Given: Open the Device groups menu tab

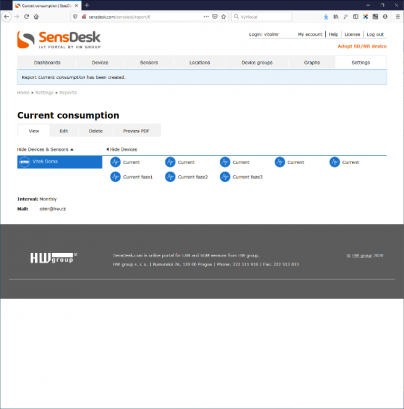Looking at the screenshot, I should coord(257,62).
